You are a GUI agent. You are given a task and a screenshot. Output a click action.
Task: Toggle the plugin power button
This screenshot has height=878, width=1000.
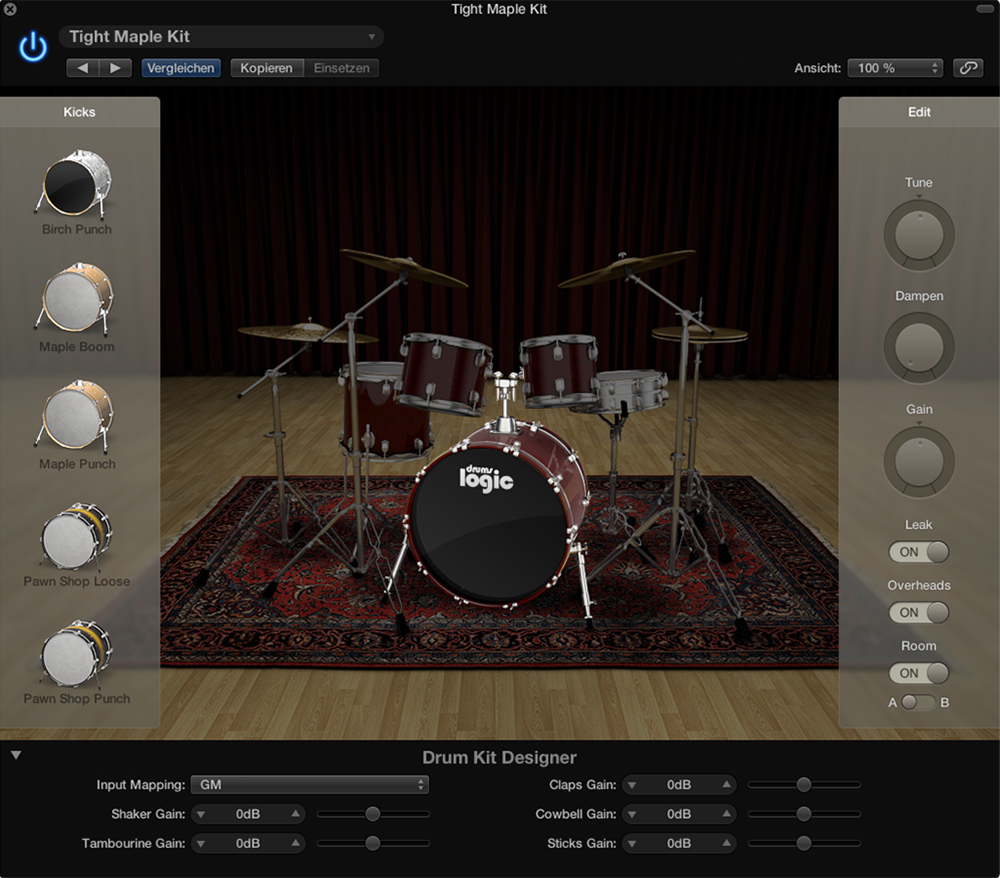pyautogui.click(x=33, y=47)
